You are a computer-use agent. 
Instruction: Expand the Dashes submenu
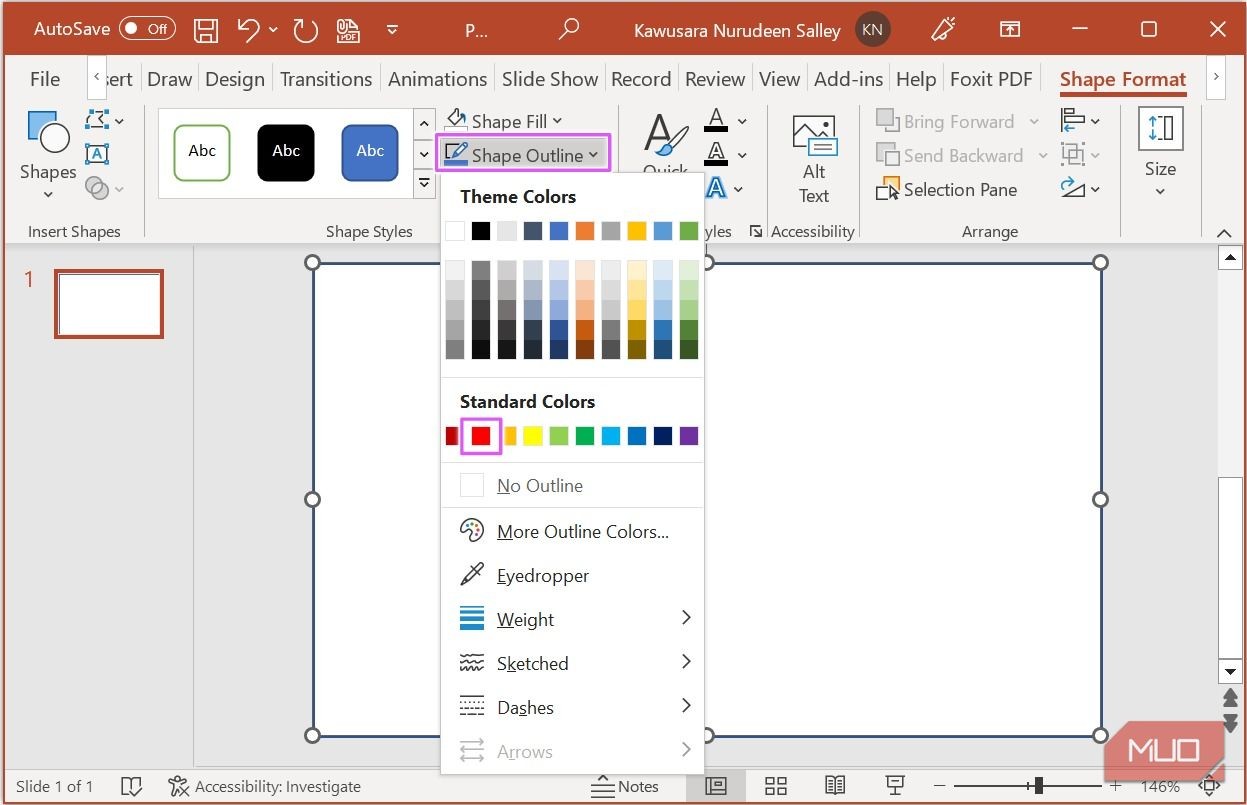coord(572,708)
